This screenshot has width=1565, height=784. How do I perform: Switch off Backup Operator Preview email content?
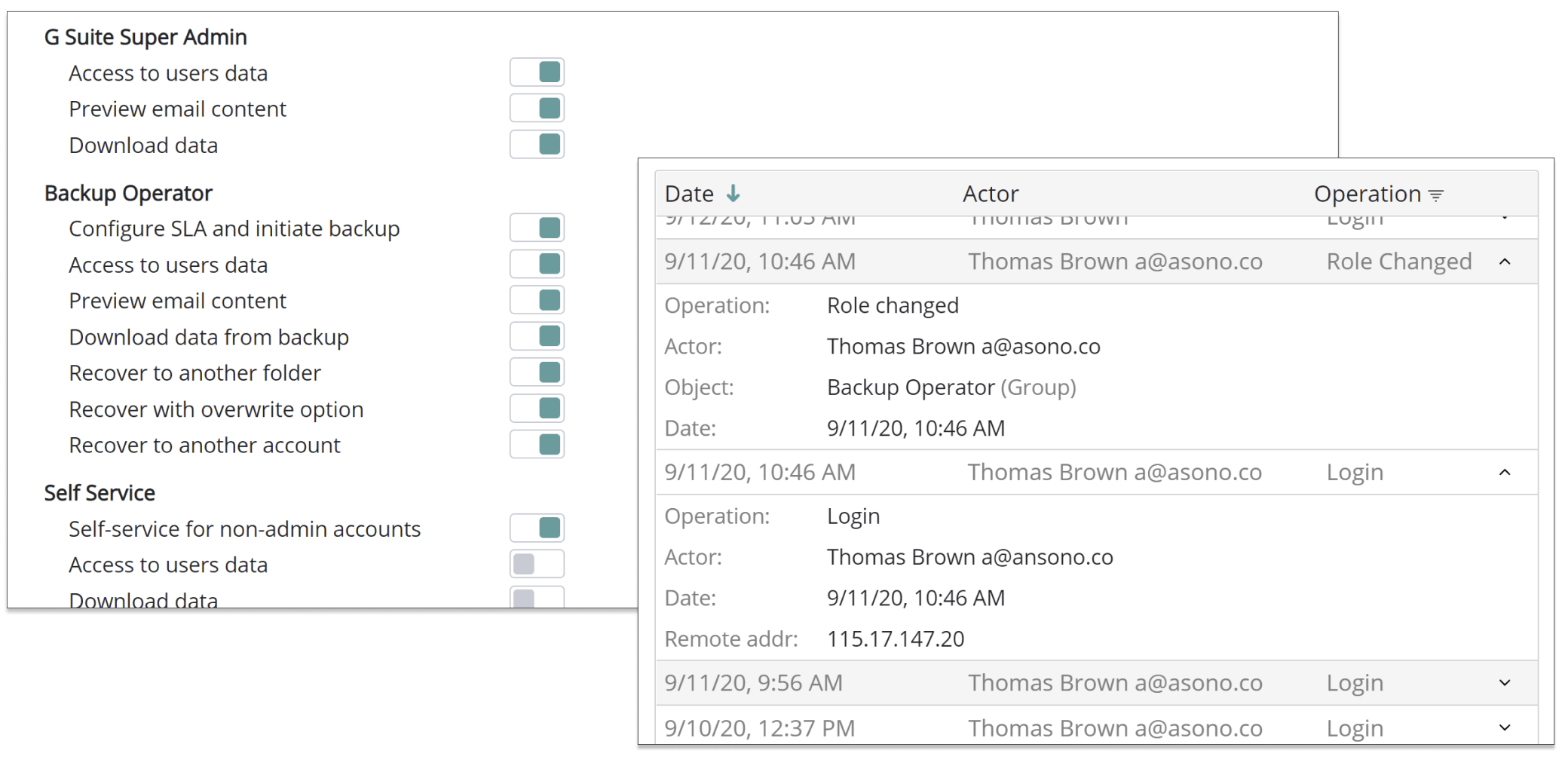pos(537,300)
